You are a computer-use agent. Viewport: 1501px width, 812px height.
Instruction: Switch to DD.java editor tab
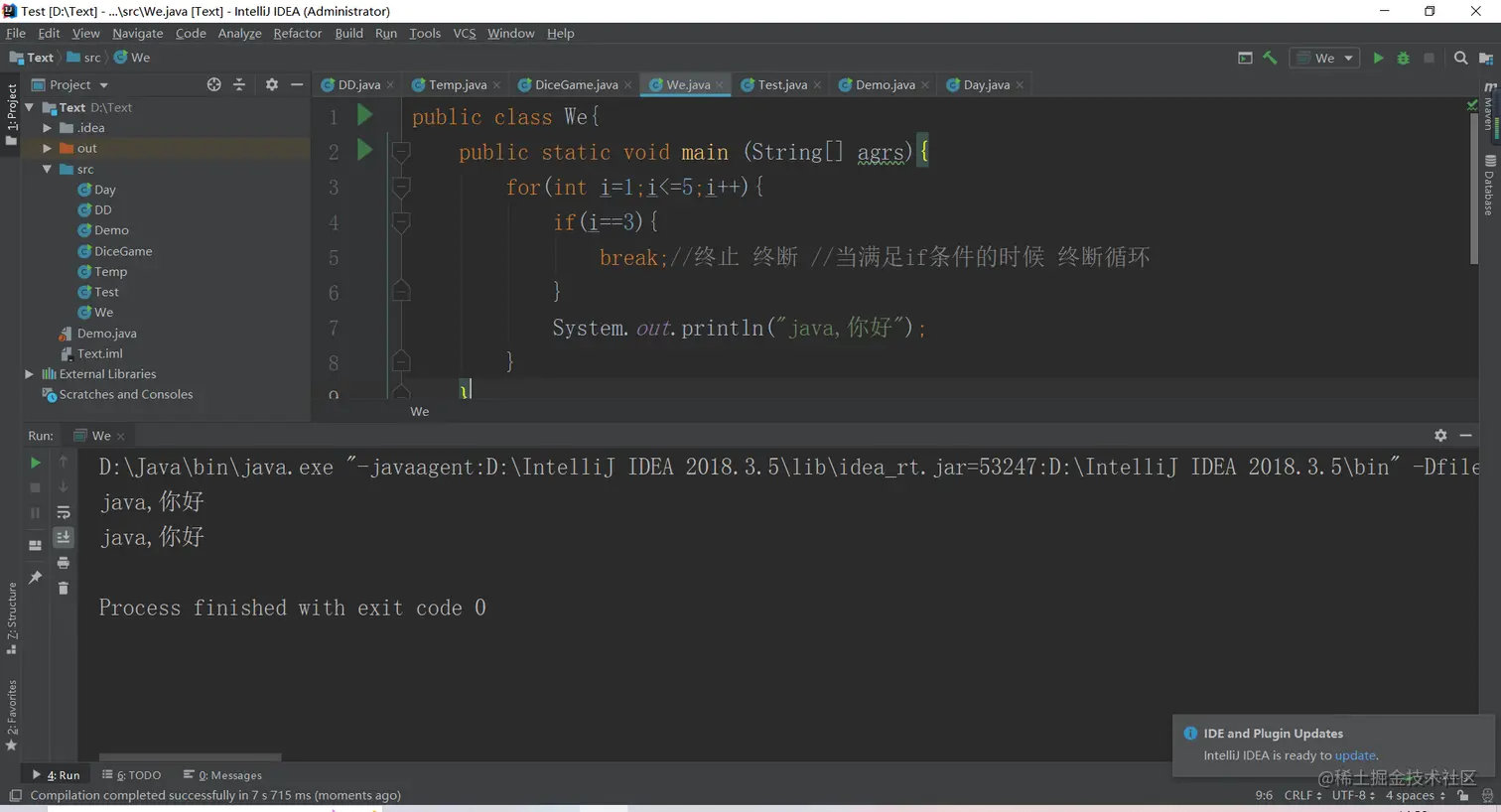tap(358, 84)
